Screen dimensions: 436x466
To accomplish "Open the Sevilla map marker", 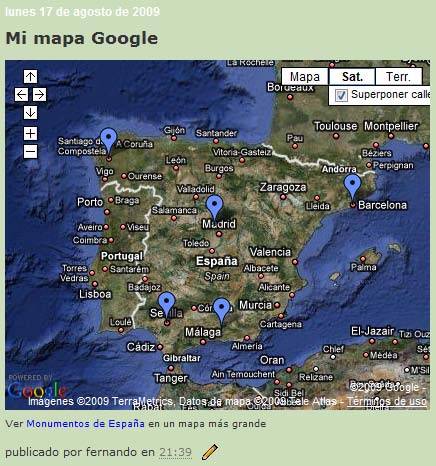I will 166,304.
